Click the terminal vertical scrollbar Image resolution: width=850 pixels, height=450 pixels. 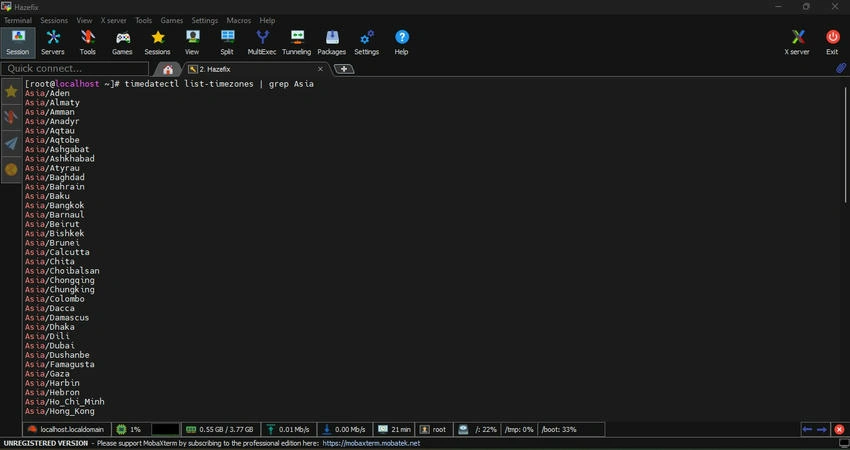tap(846, 145)
